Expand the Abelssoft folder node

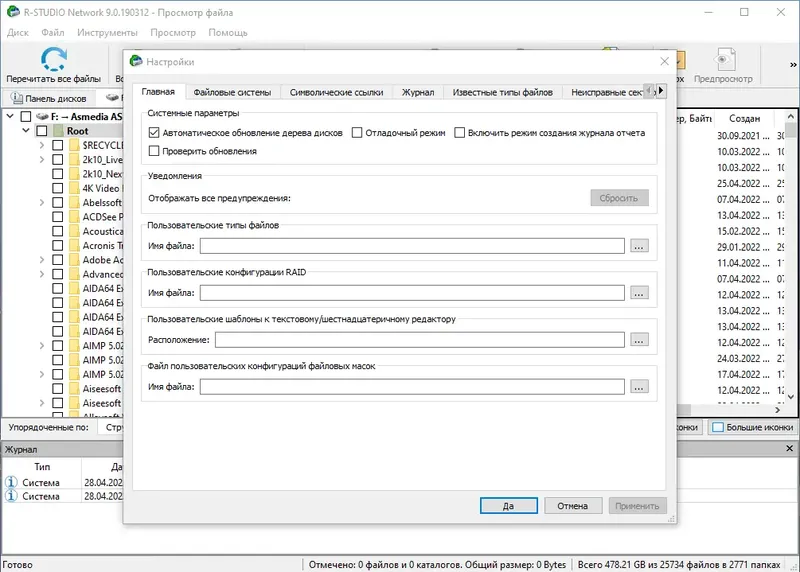[x=42, y=203]
